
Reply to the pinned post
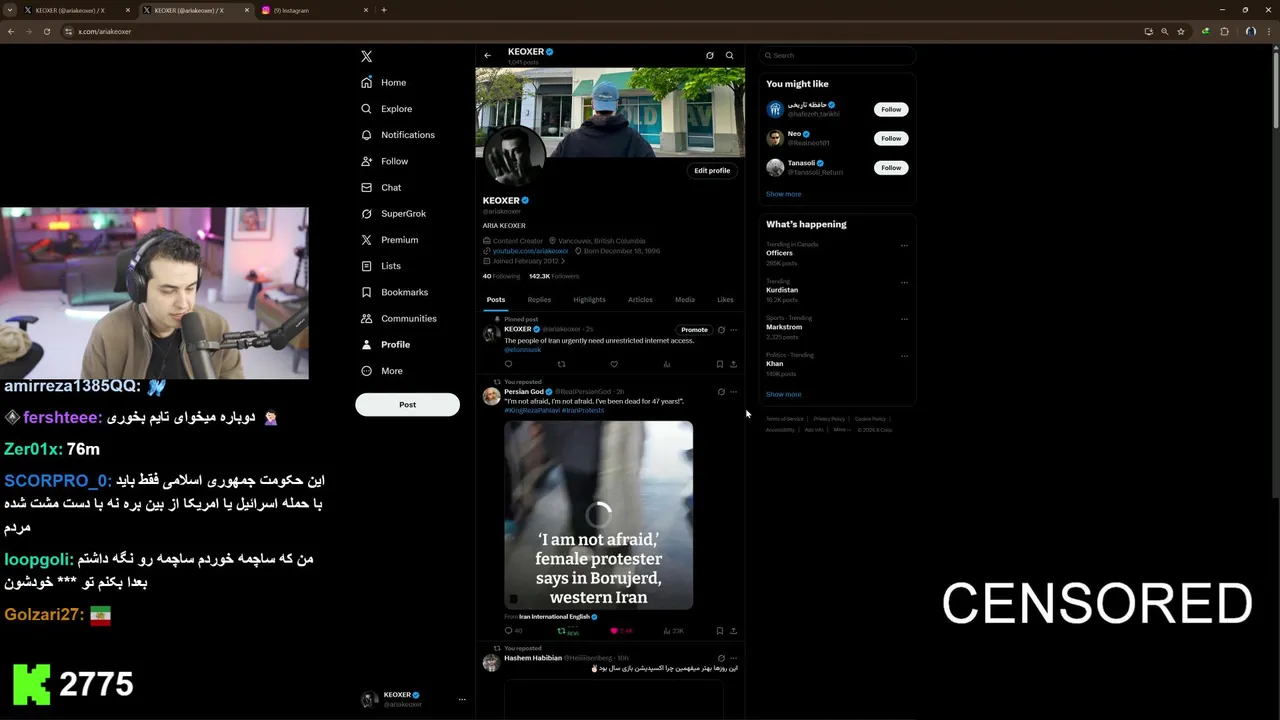tap(508, 364)
